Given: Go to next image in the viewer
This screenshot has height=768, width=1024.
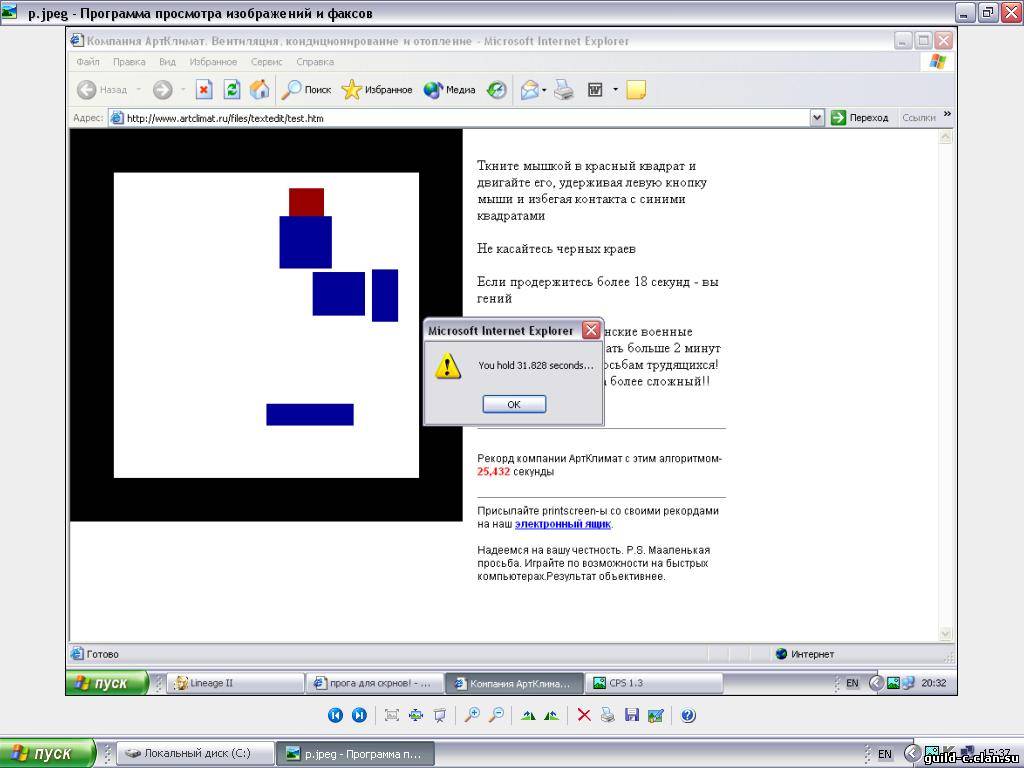Looking at the screenshot, I should click(x=359, y=715).
